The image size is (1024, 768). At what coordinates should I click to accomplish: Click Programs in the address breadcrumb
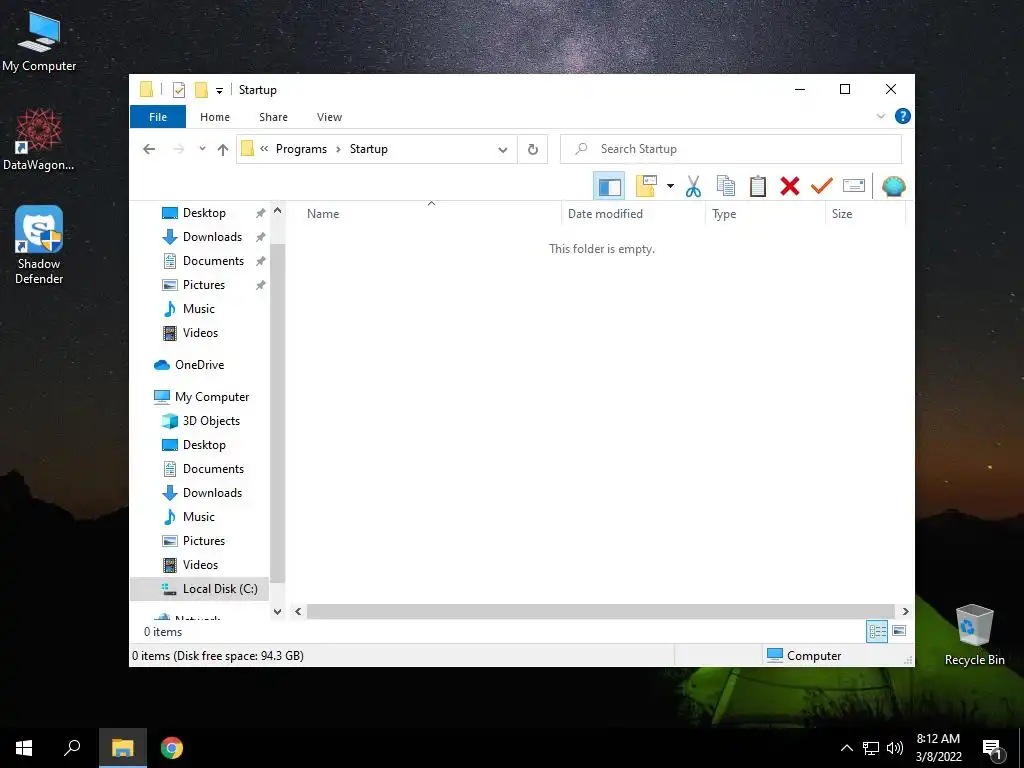click(301, 149)
